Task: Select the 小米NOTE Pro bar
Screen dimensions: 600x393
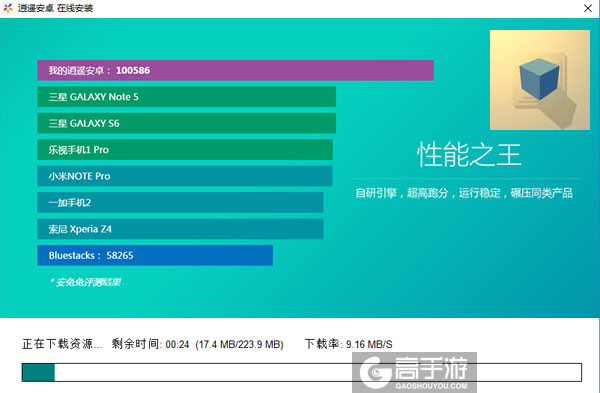Action: [185, 176]
